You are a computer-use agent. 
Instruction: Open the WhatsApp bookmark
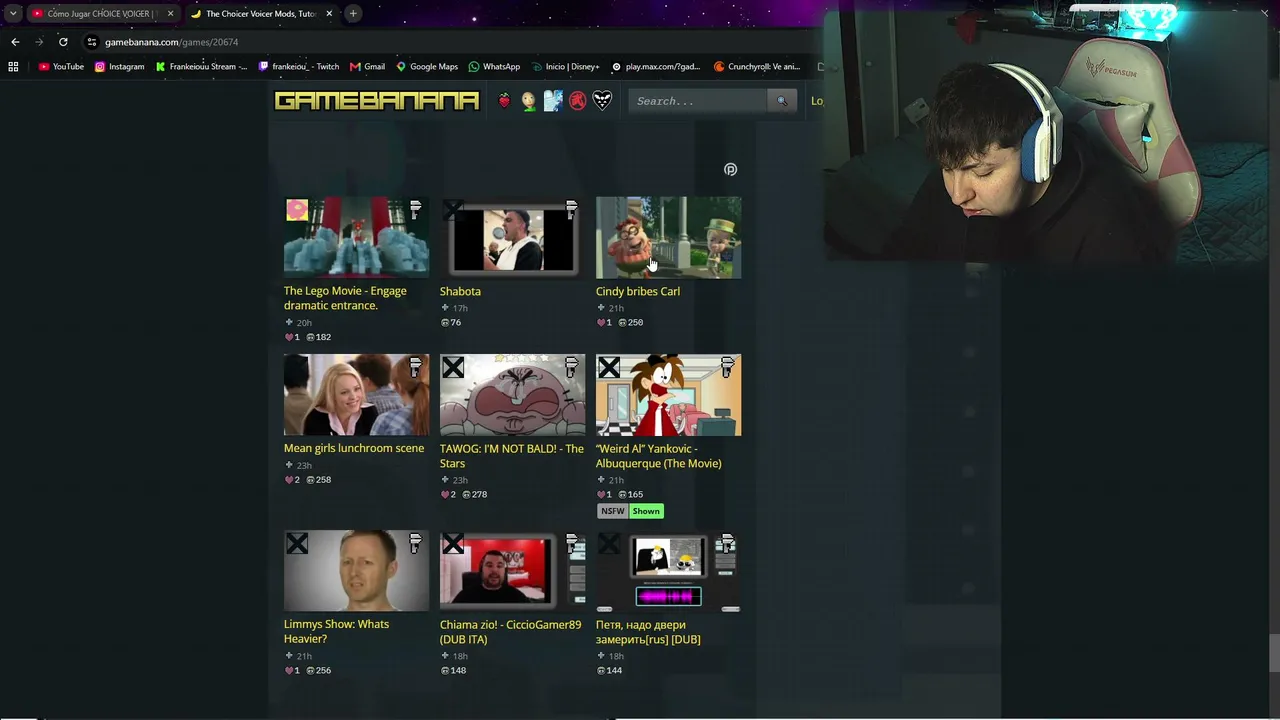click(x=494, y=67)
